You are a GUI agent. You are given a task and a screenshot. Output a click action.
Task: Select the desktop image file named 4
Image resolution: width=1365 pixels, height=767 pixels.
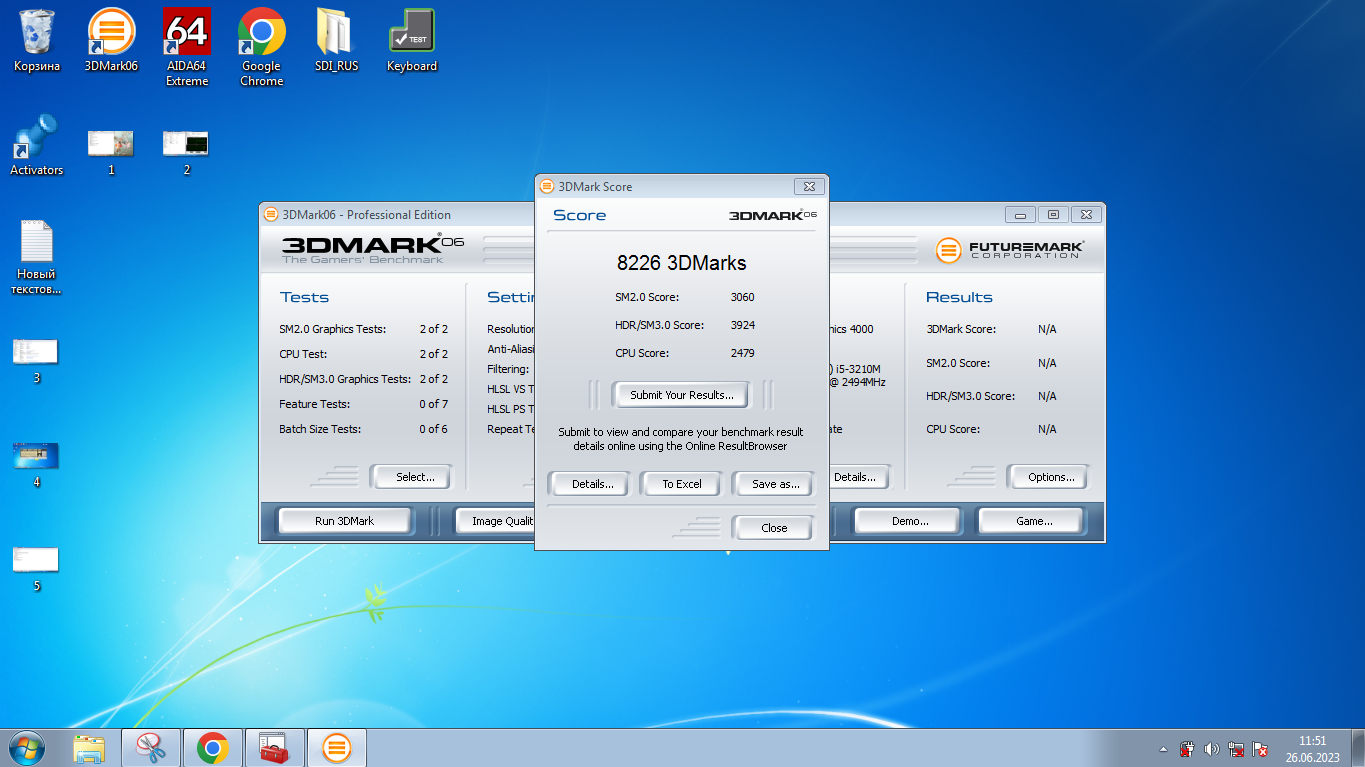tap(36, 464)
